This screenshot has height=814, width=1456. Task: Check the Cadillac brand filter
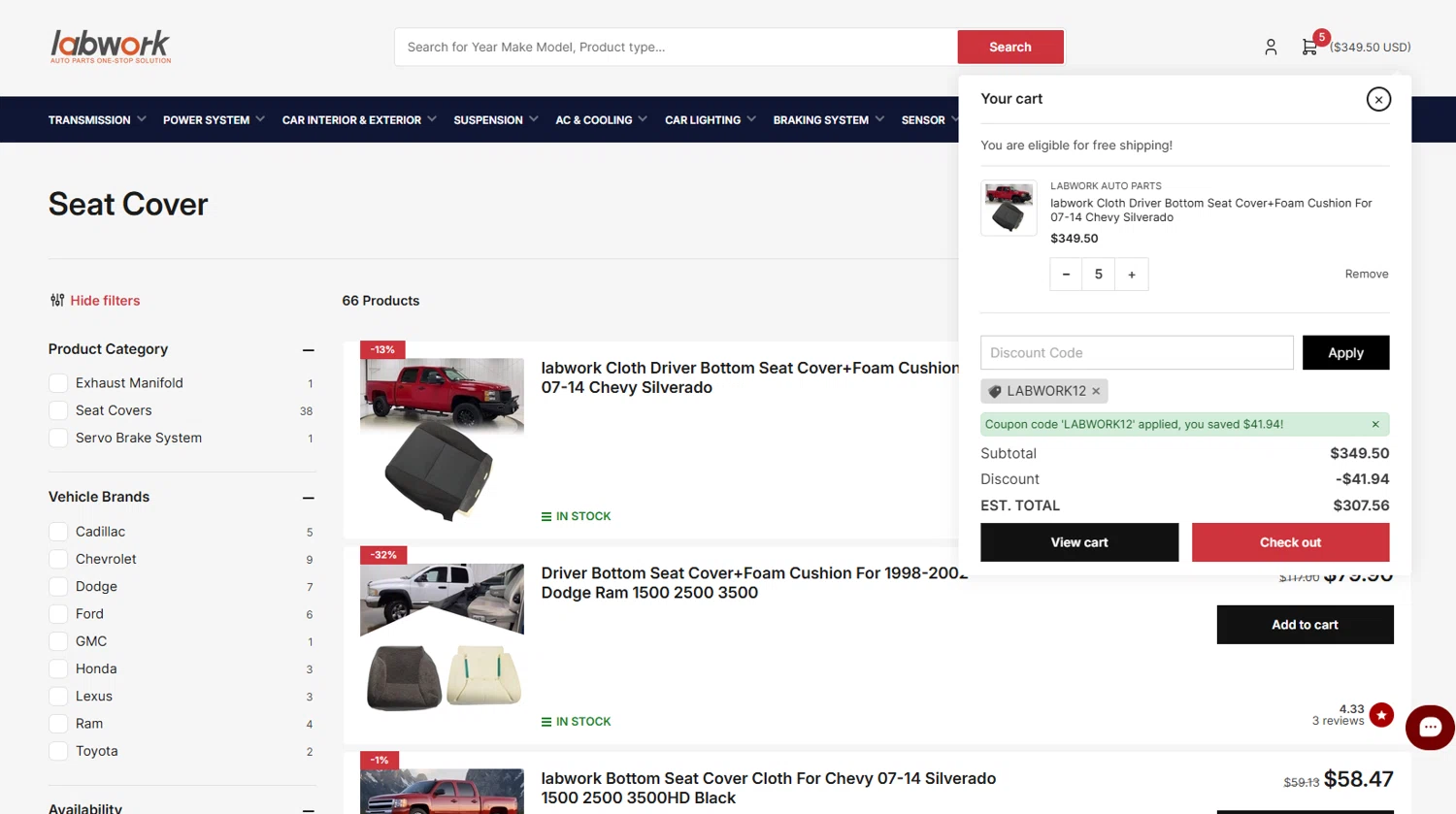[x=58, y=532]
